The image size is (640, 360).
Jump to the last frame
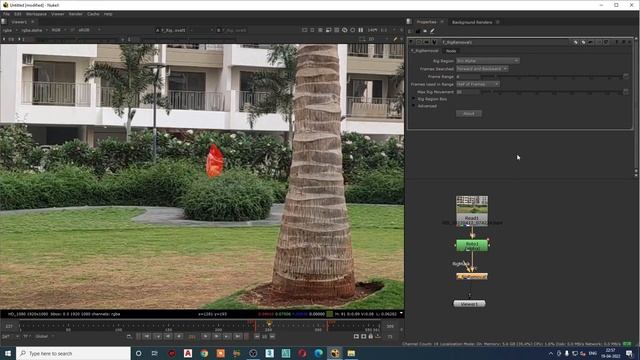pyautogui.click(x=238, y=336)
